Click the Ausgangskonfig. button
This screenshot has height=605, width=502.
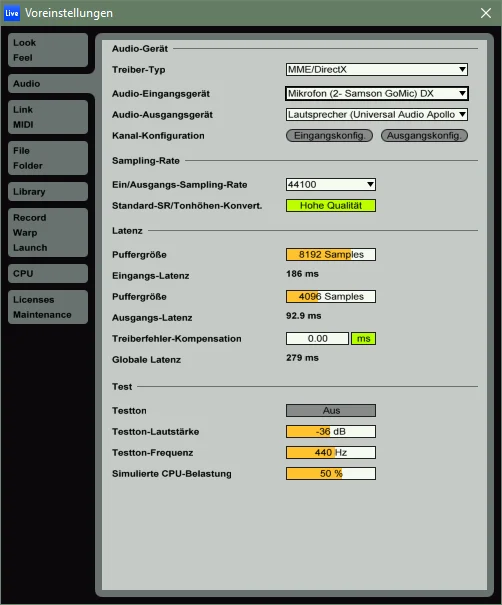pyautogui.click(x=424, y=135)
